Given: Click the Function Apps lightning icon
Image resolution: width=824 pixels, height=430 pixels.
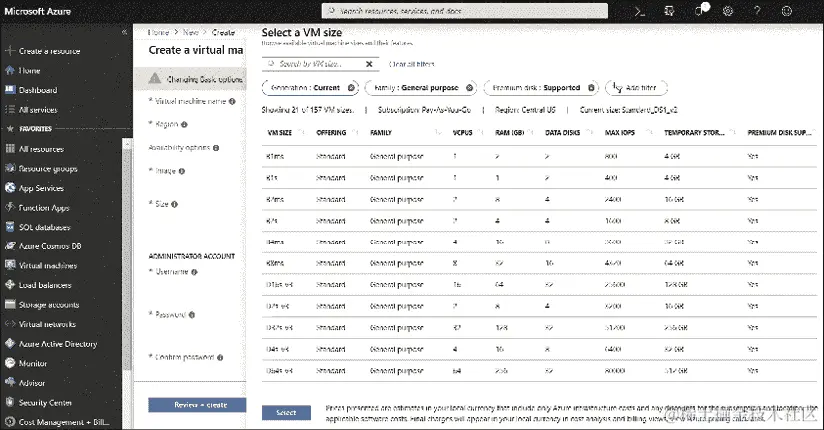Looking at the screenshot, I should (9, 207).
